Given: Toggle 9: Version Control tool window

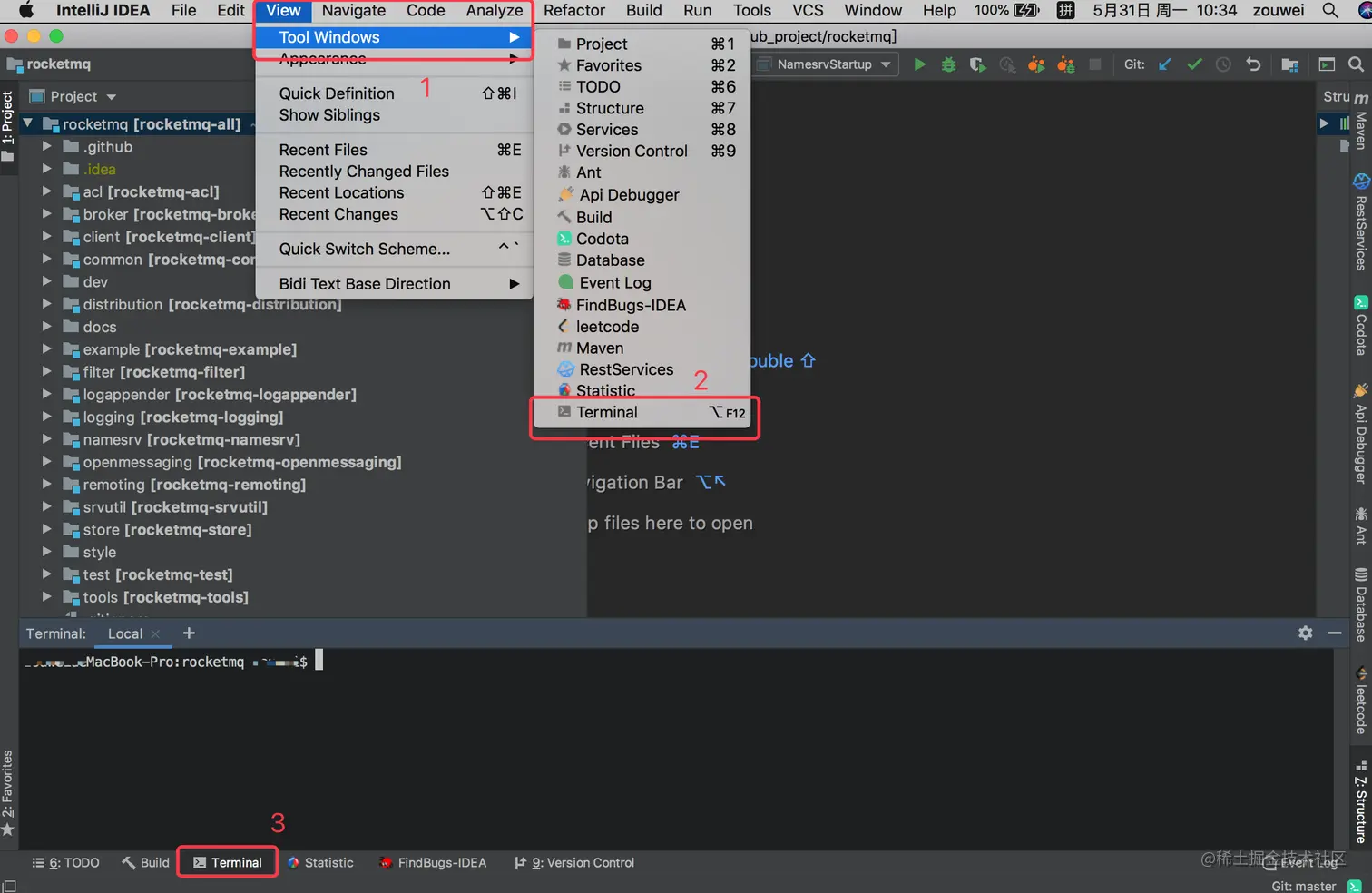Looking at the screenshot, I should coord(574,863).
